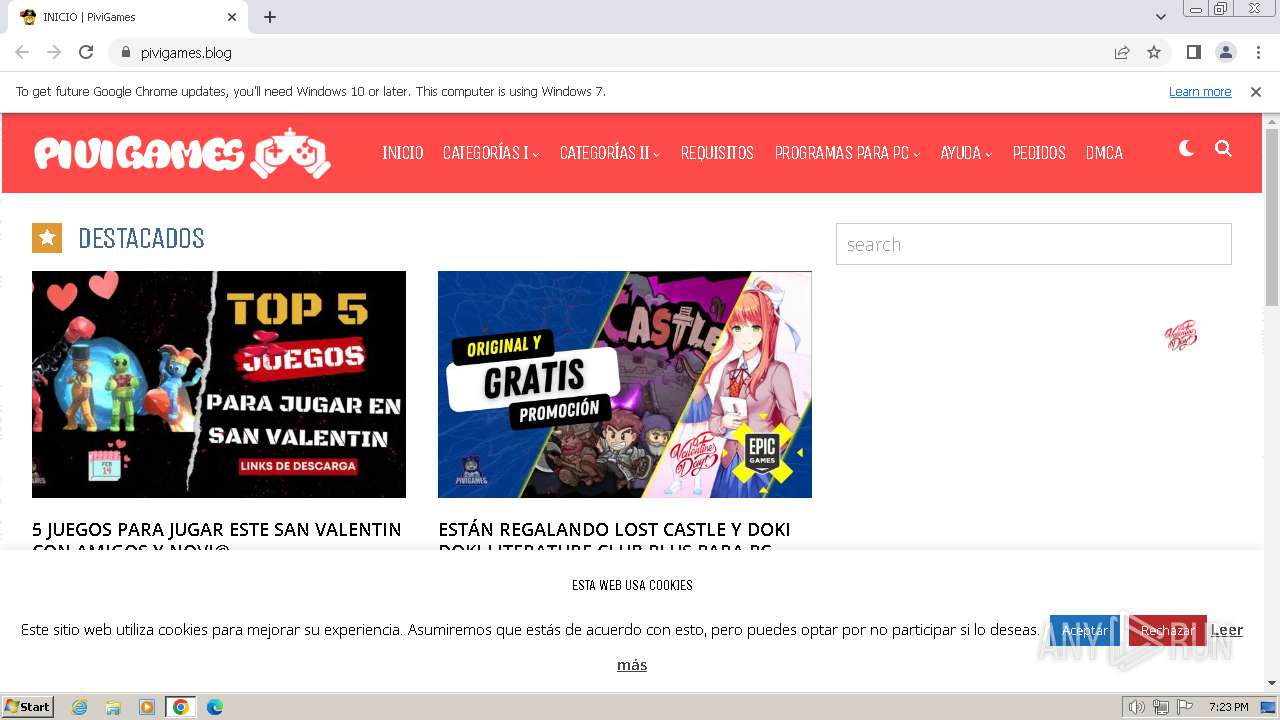Image resolution: width=1280 pixels, height=720 pixels.
Task: Focus the sidebar search field
Action: (1034, 244)
